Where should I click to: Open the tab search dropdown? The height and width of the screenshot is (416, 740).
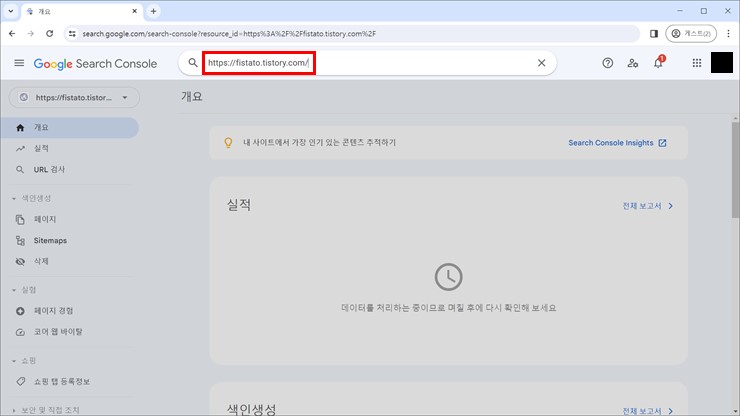coord(10,11)
